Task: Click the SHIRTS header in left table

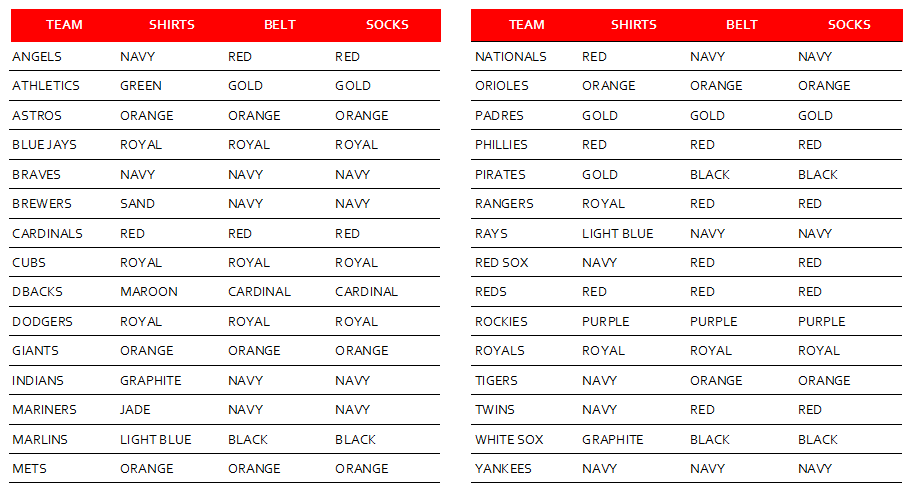Action: coord(172,25)
